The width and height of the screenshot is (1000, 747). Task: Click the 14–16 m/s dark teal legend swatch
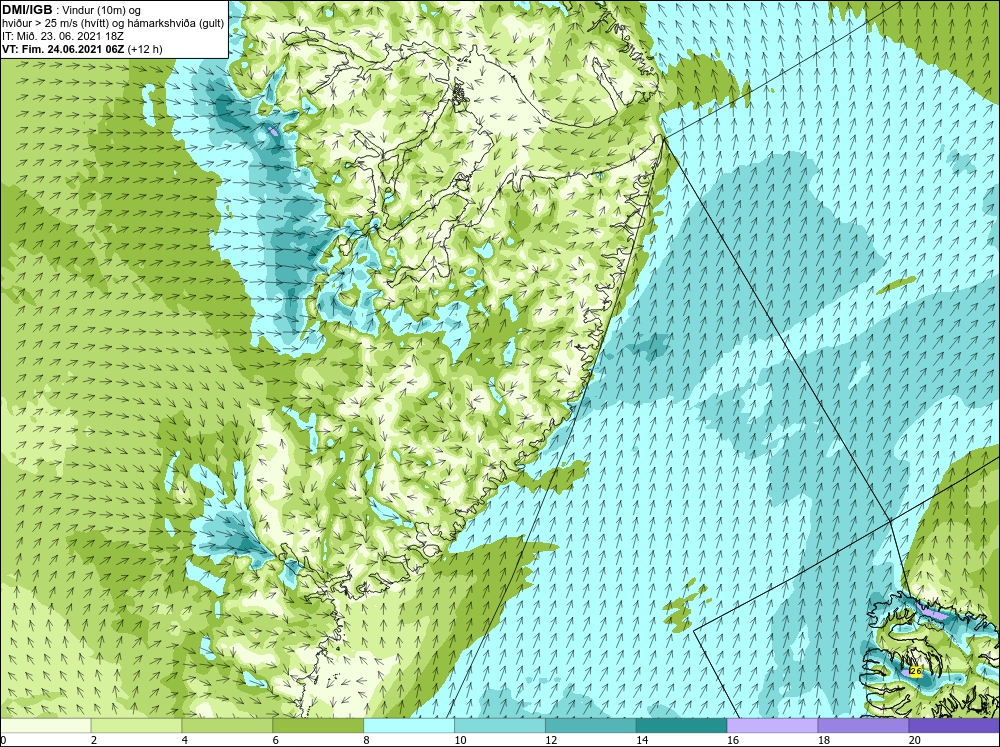click(x=681, y=725)
